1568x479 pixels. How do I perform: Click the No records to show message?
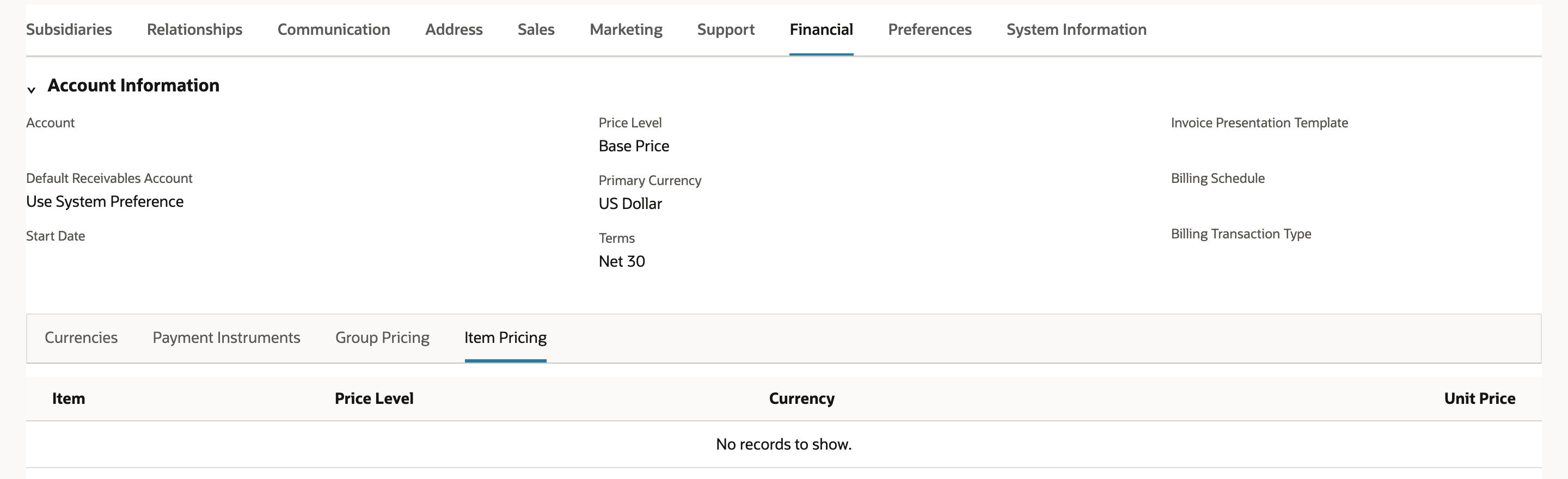[784, 444]
